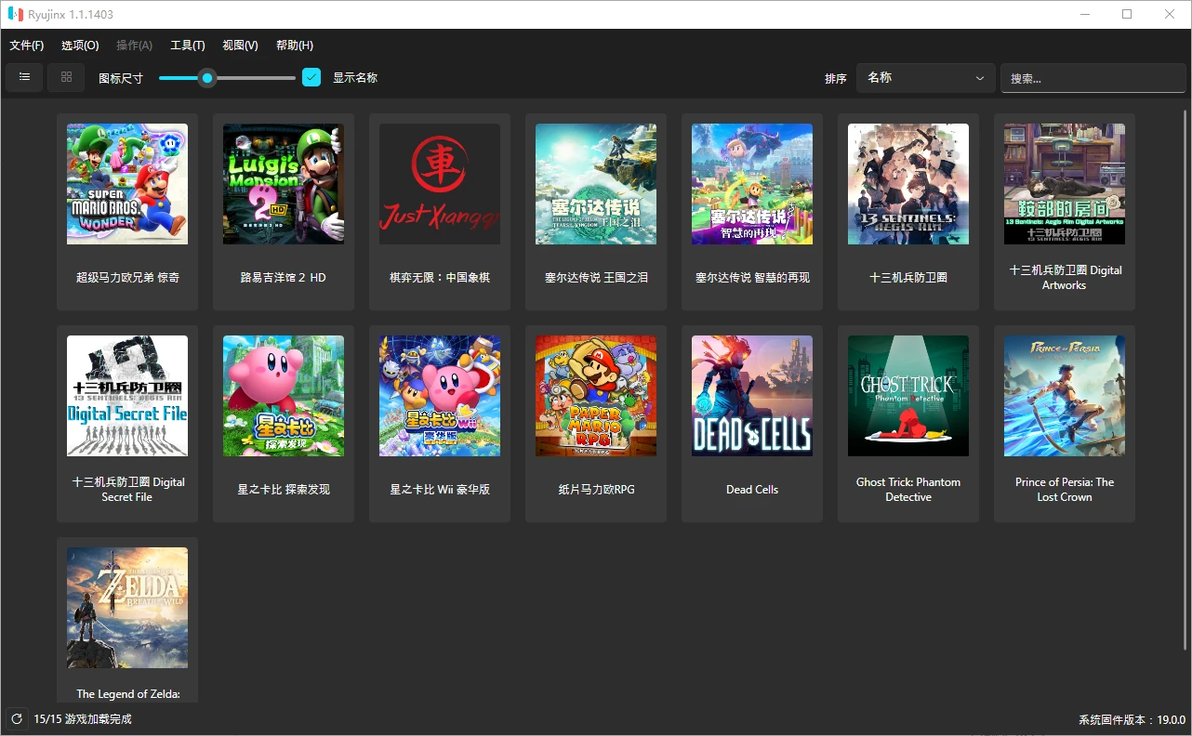Viewport: 1192px width, 736px height.
Task: Select Digital Secret File cover
Action: [127, 396]
